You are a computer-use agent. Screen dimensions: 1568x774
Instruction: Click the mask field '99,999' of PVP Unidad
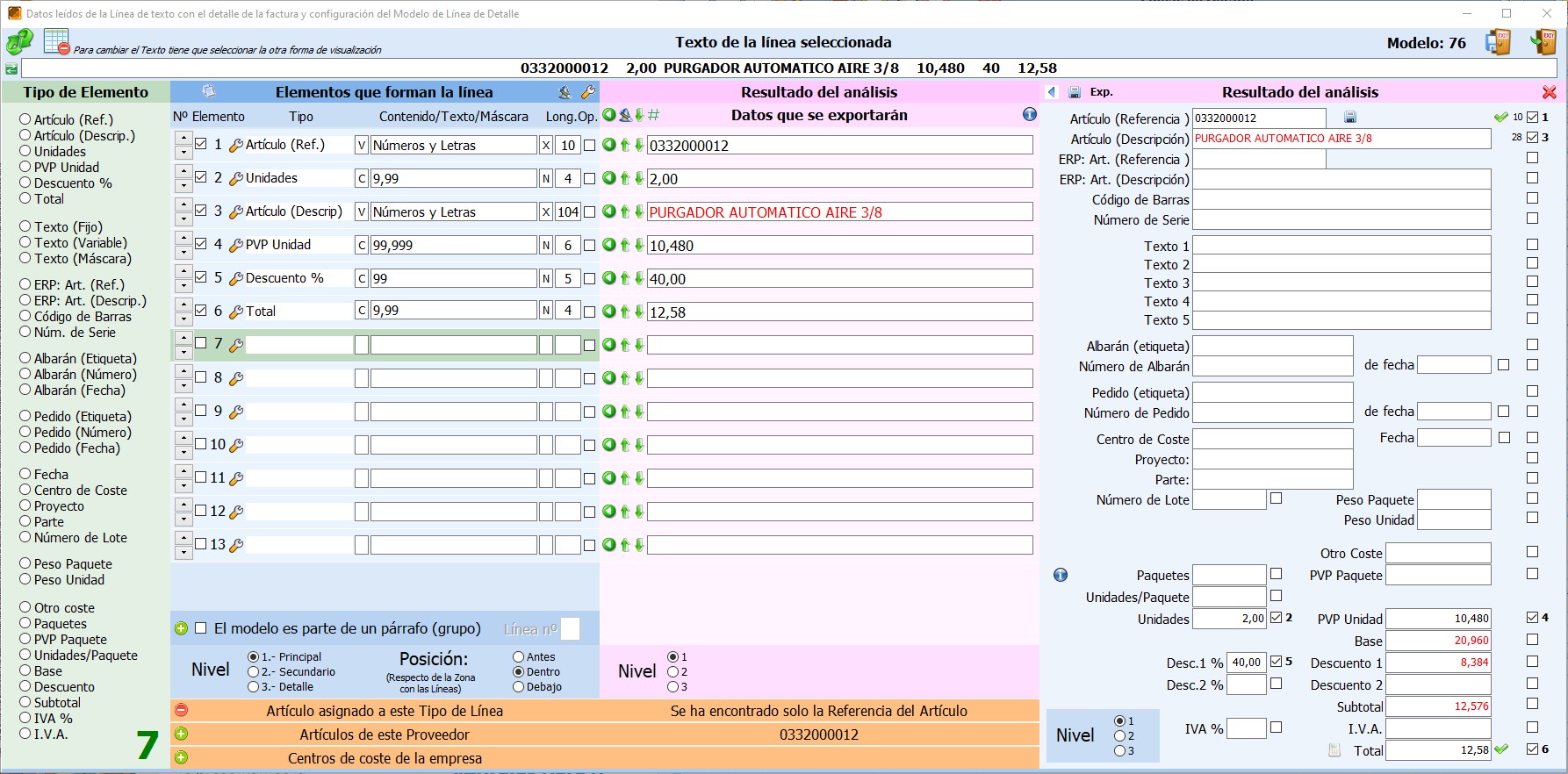(453, 246)
